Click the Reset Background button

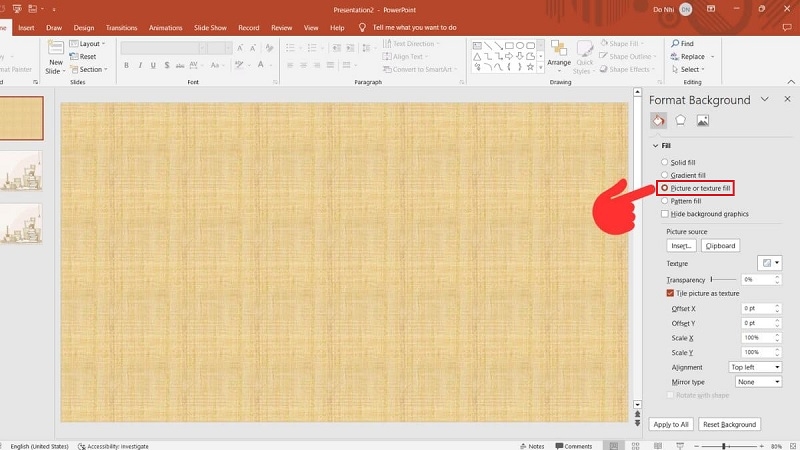[x=729, y=424]
